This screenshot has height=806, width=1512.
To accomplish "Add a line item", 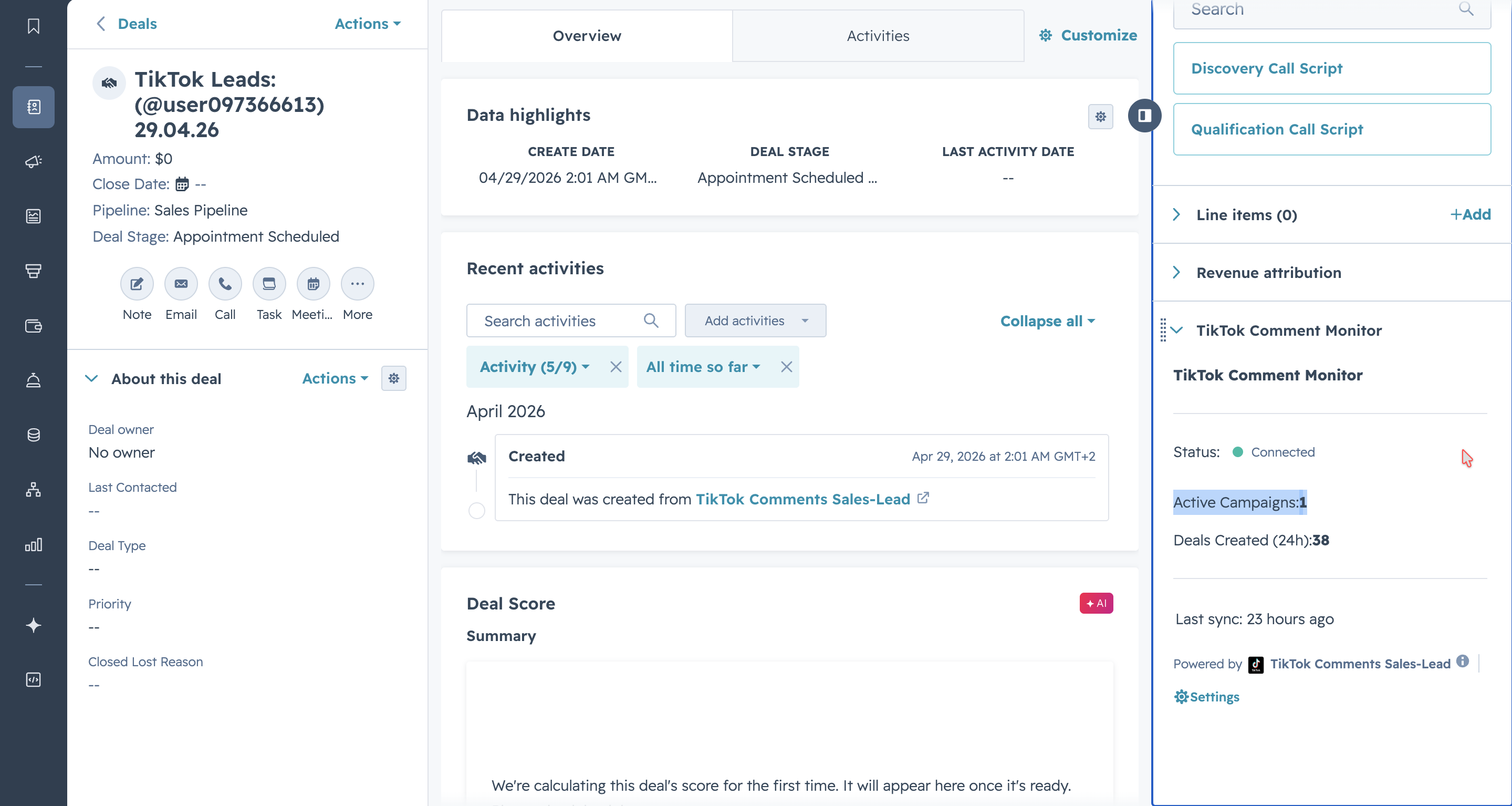I will click(x=1471, y=214).
